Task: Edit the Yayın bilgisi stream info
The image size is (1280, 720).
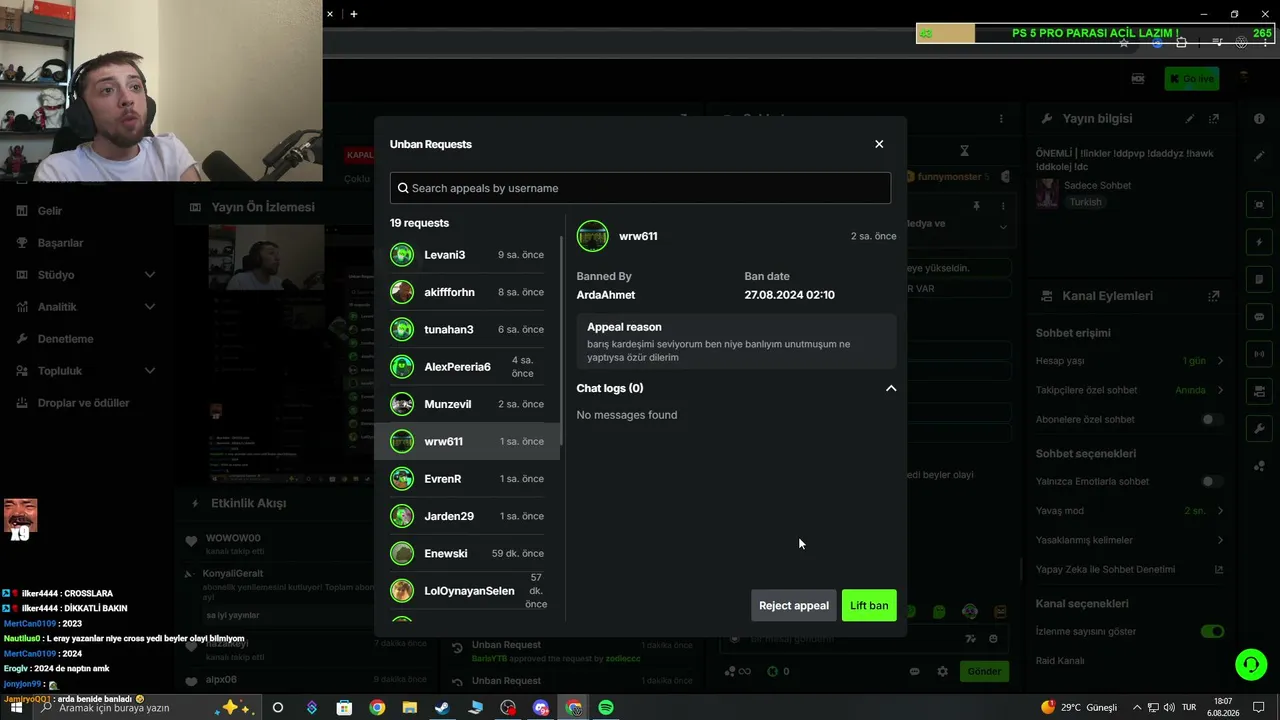Action: 1190,118
